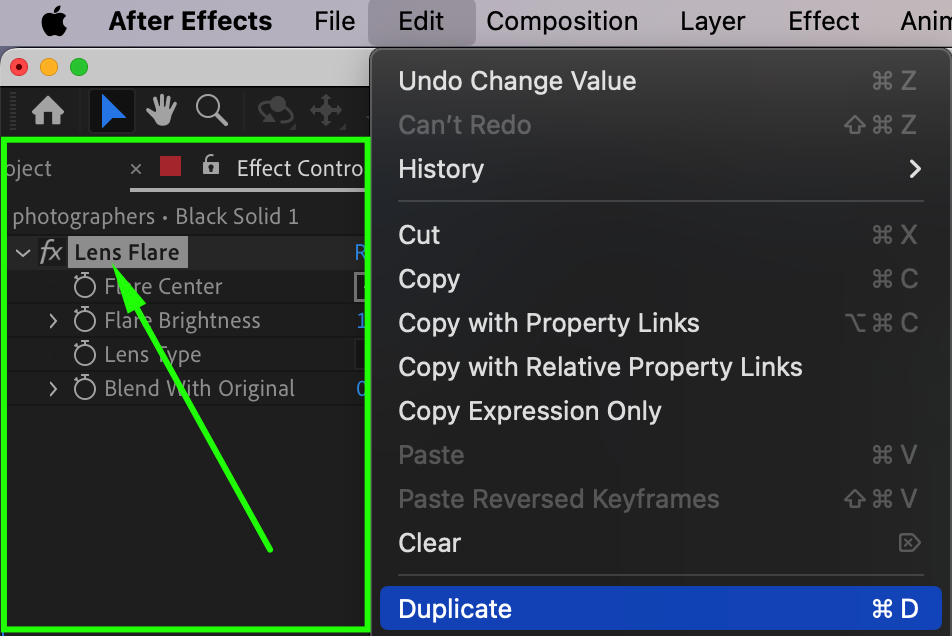The image size is (952, 636).
Task: Click the Home icon in toolbar
Action: pos(48,111)
